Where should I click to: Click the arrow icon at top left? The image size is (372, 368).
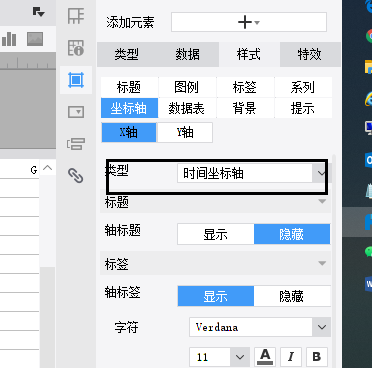pyautogui.click(x=38, y=12)
